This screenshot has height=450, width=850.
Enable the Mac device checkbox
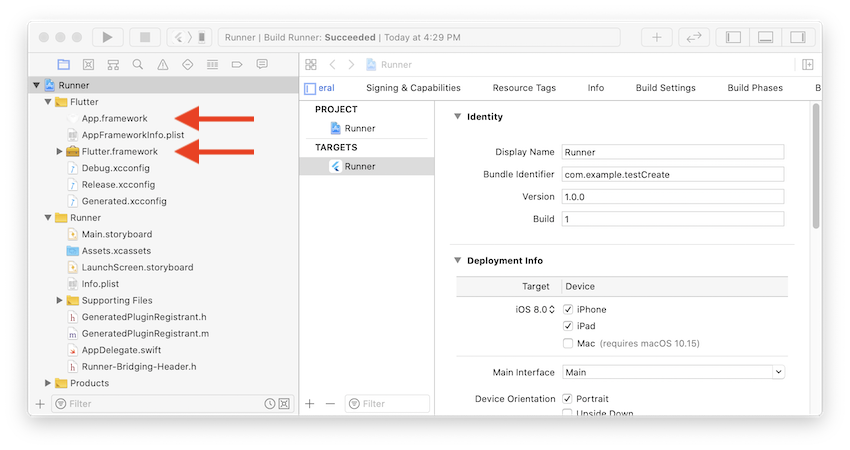[x=568, y=343]
